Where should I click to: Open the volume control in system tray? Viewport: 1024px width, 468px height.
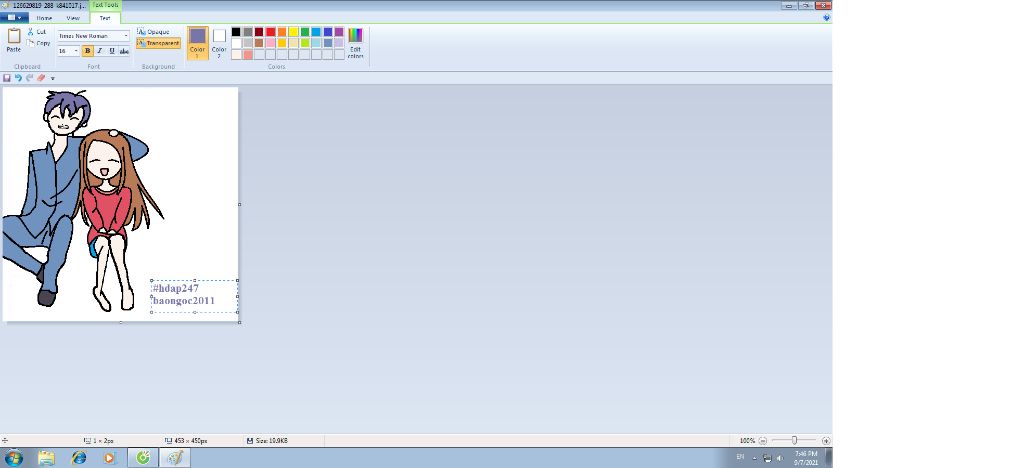click(x=780, y=458)
